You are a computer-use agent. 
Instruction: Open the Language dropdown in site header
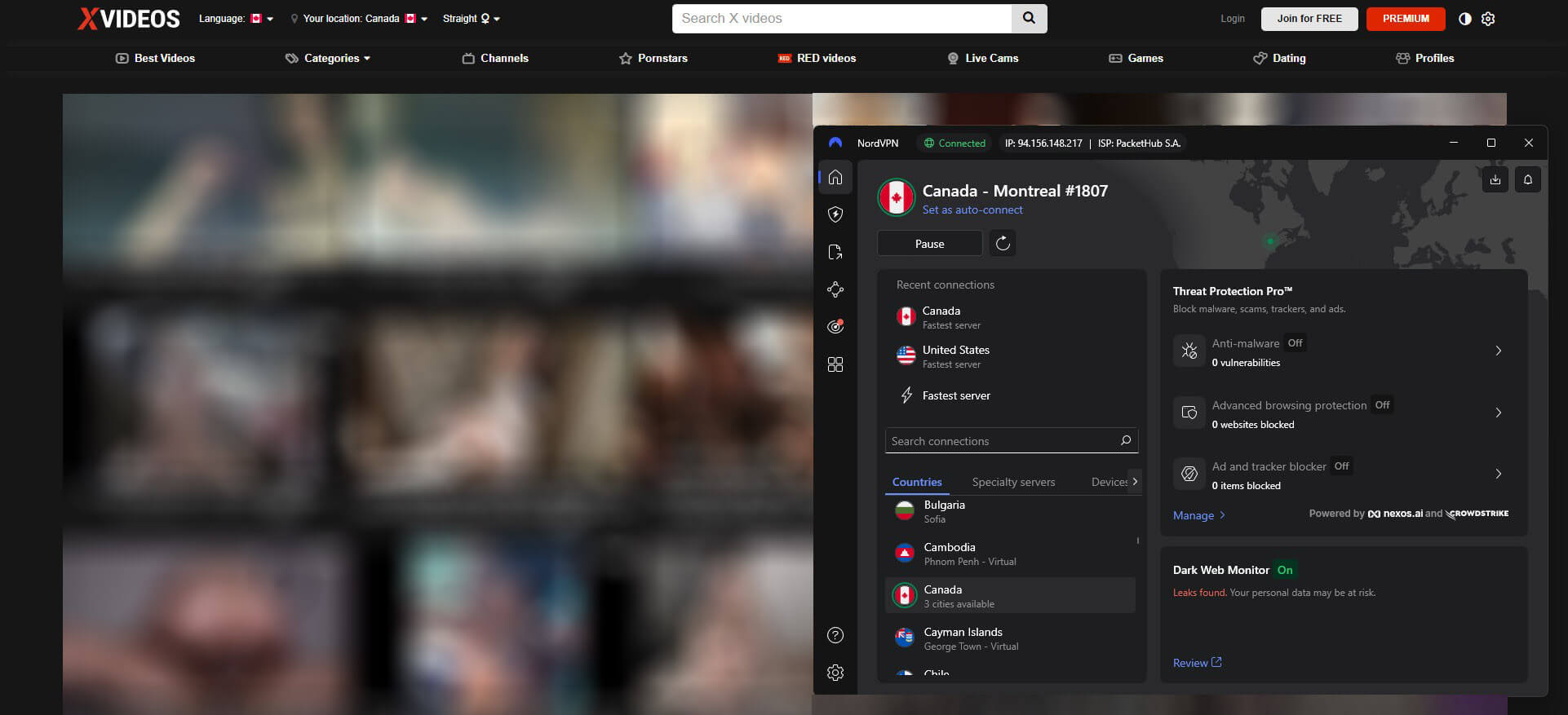[x=237, y=19]
